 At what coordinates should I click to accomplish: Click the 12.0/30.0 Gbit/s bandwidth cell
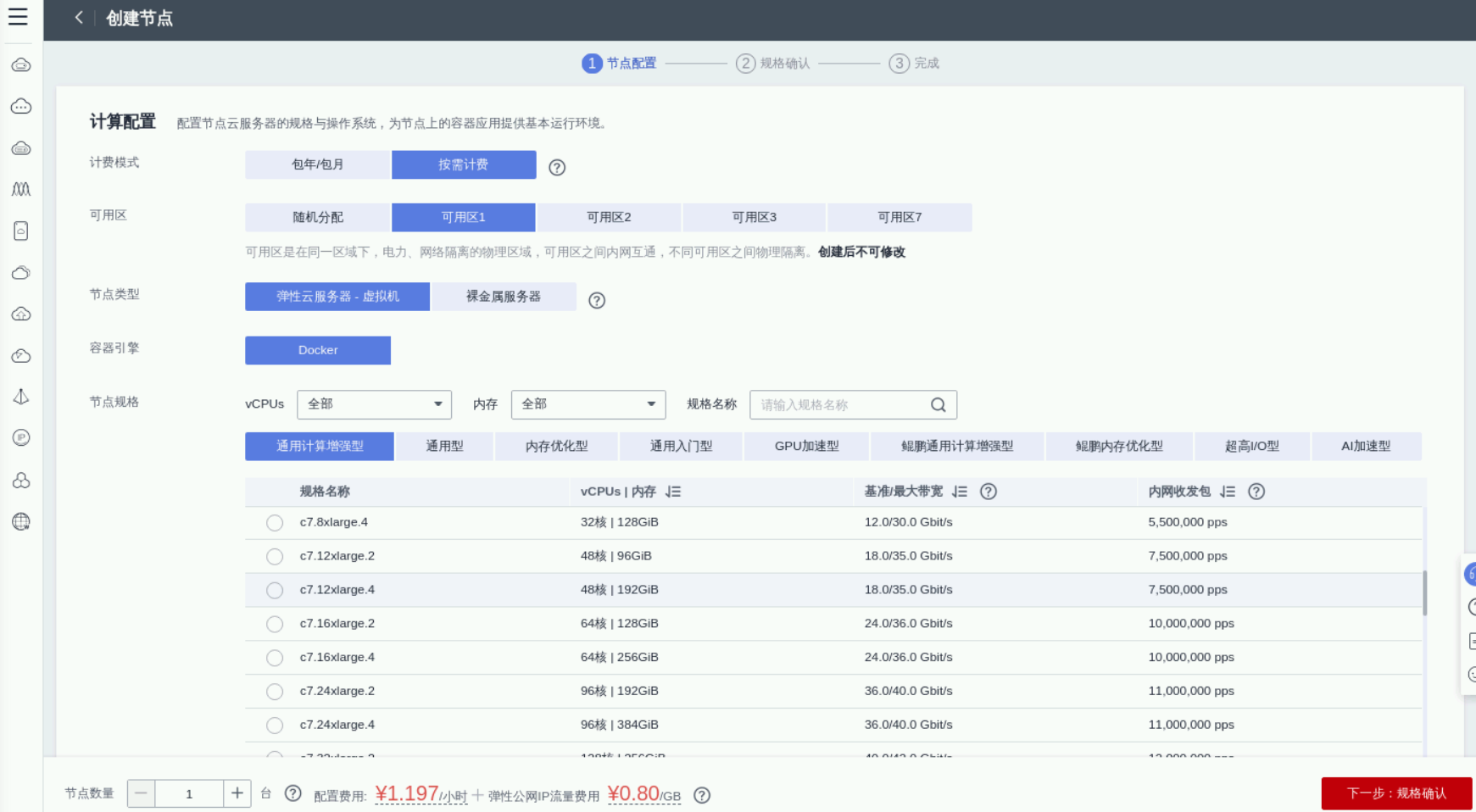point(908,522)
